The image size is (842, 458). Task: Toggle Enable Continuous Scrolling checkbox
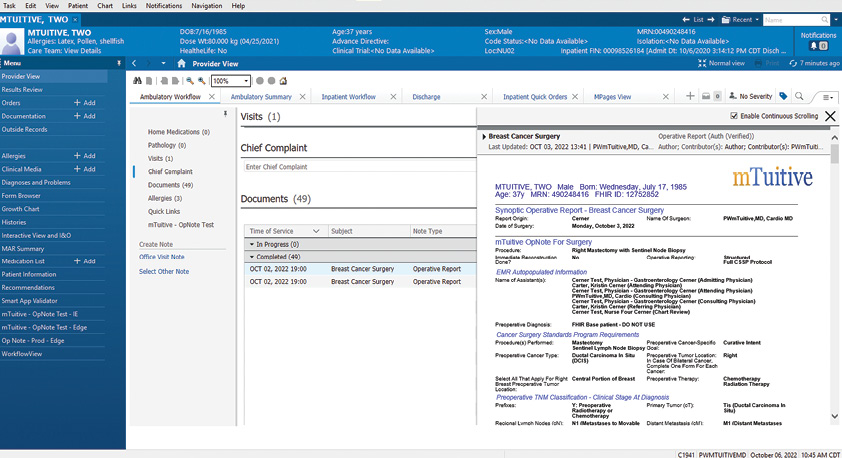click(734, 116)
